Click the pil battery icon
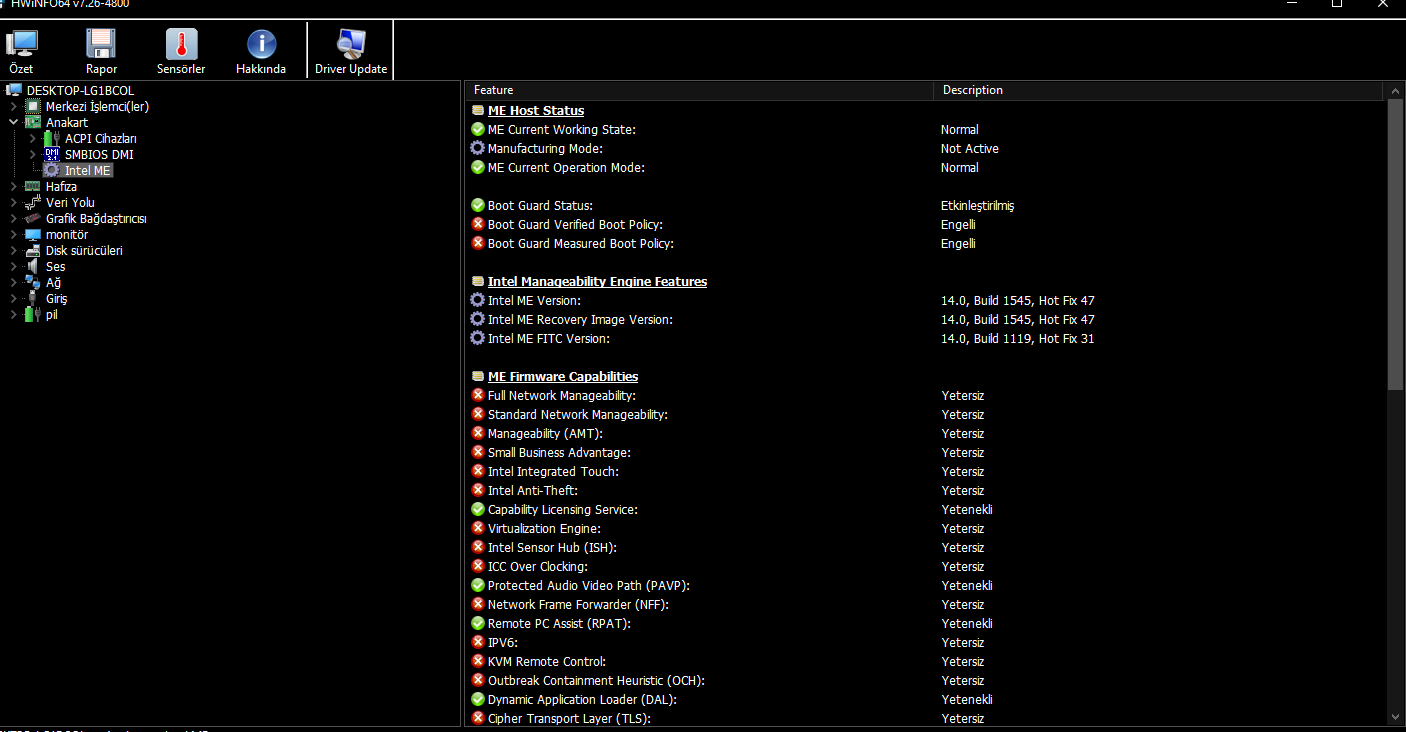The image size is (1406, 732). pos(33,315)
